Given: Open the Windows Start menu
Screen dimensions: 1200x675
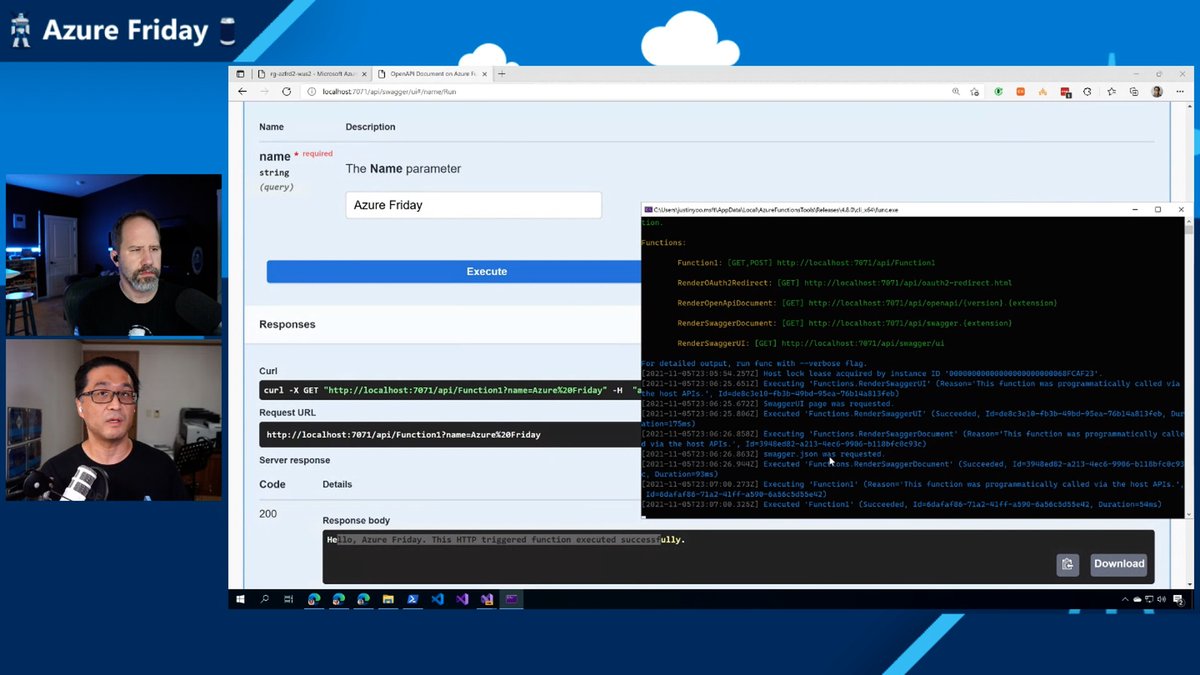Looking at the screenshot, I should pos(240,599).
